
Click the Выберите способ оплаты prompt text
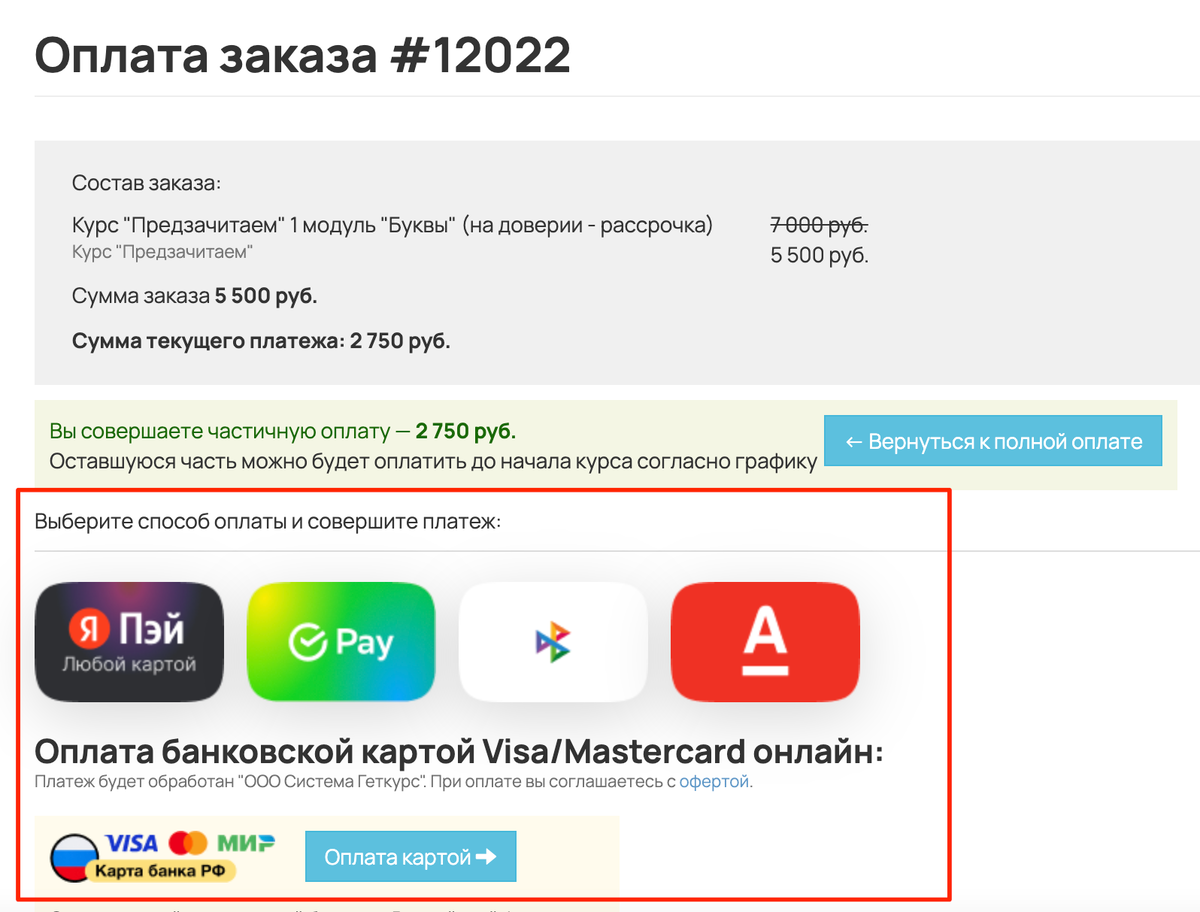tap(267, 521)
